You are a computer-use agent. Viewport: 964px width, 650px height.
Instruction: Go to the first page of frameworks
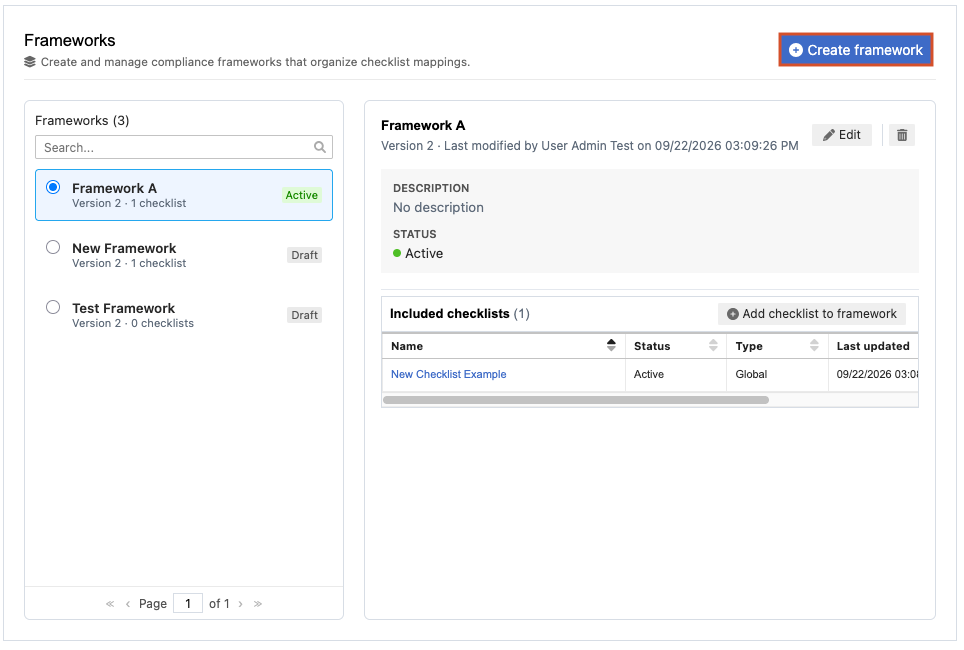(110, 604)
